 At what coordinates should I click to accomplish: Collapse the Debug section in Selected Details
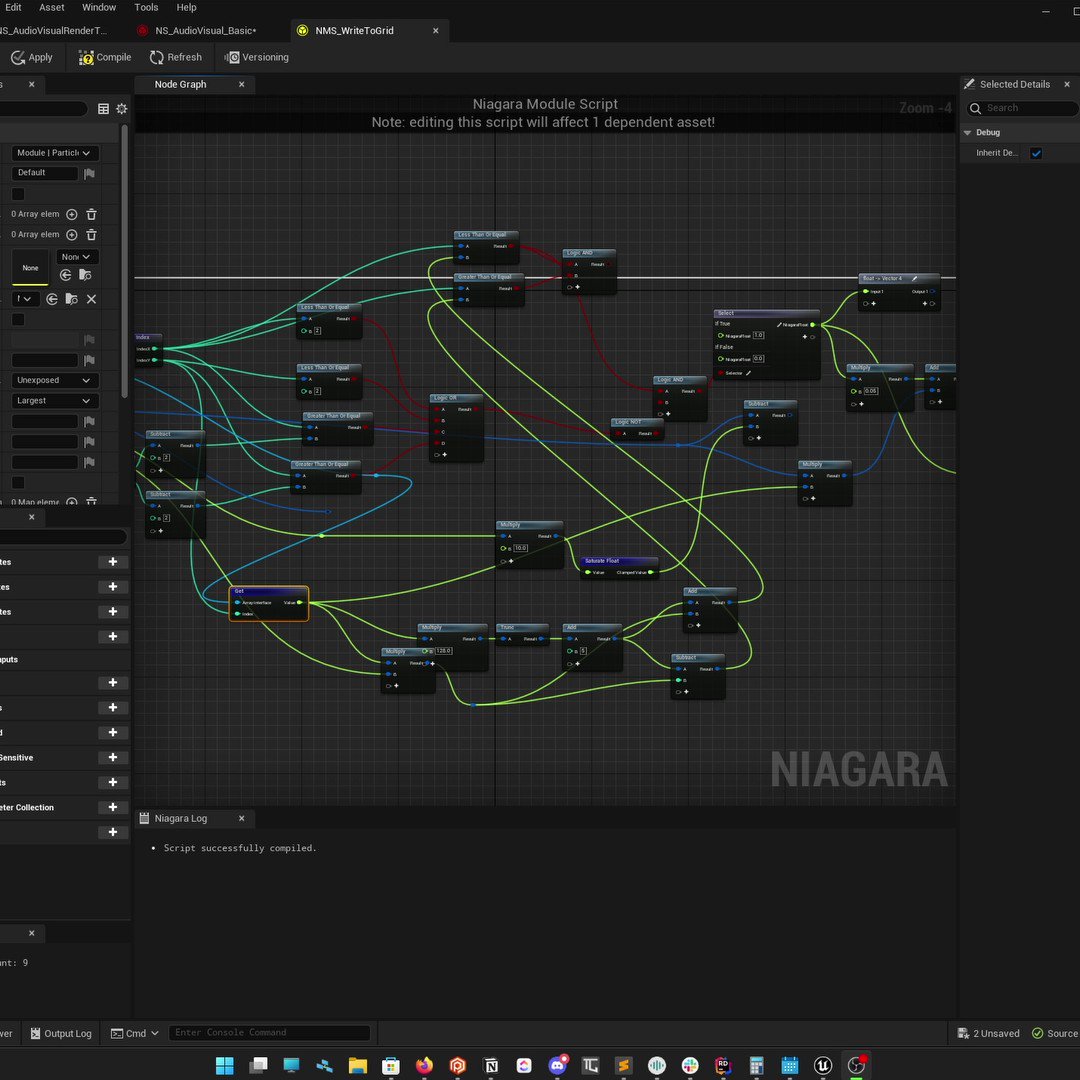coord(967,131)
